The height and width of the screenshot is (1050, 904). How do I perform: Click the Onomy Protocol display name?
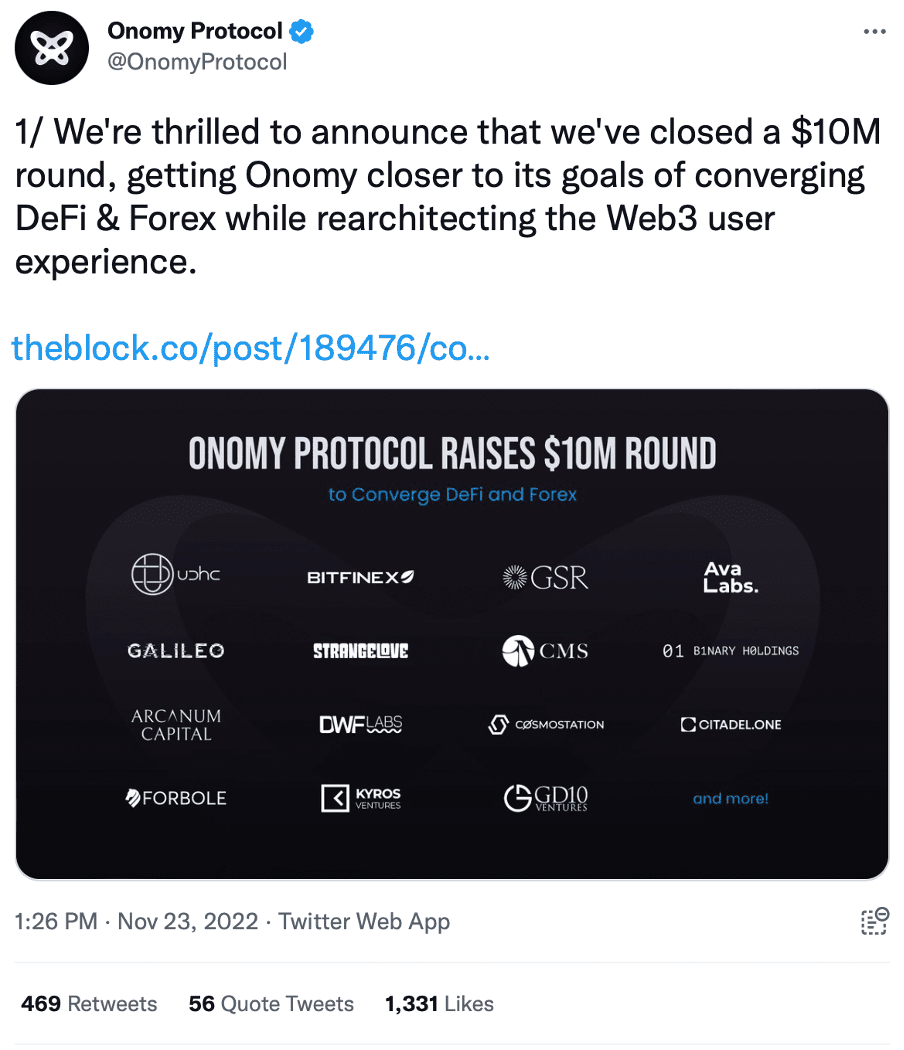[195, 31]
